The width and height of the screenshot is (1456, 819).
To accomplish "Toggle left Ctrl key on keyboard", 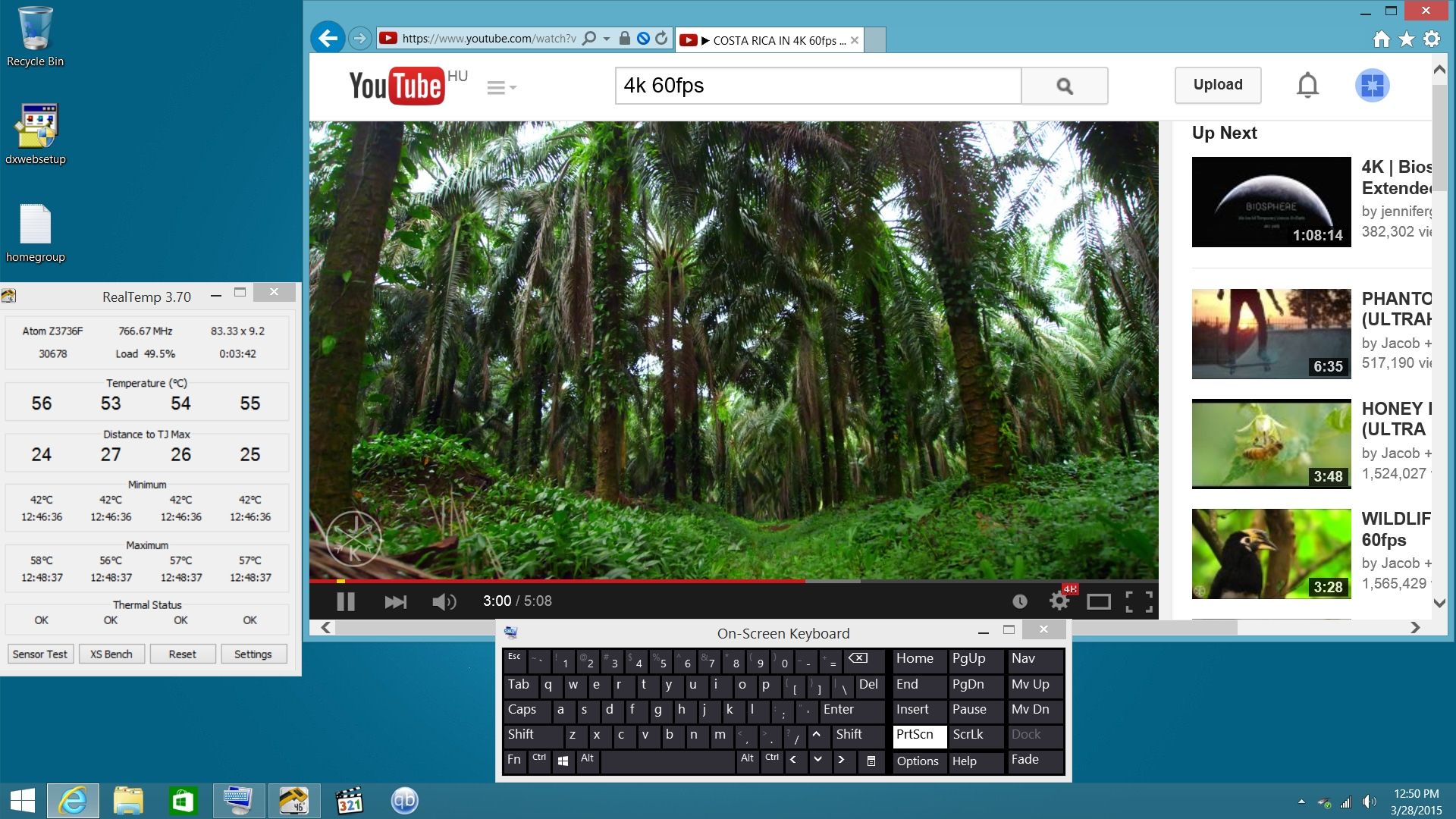I will click(539, 761).
